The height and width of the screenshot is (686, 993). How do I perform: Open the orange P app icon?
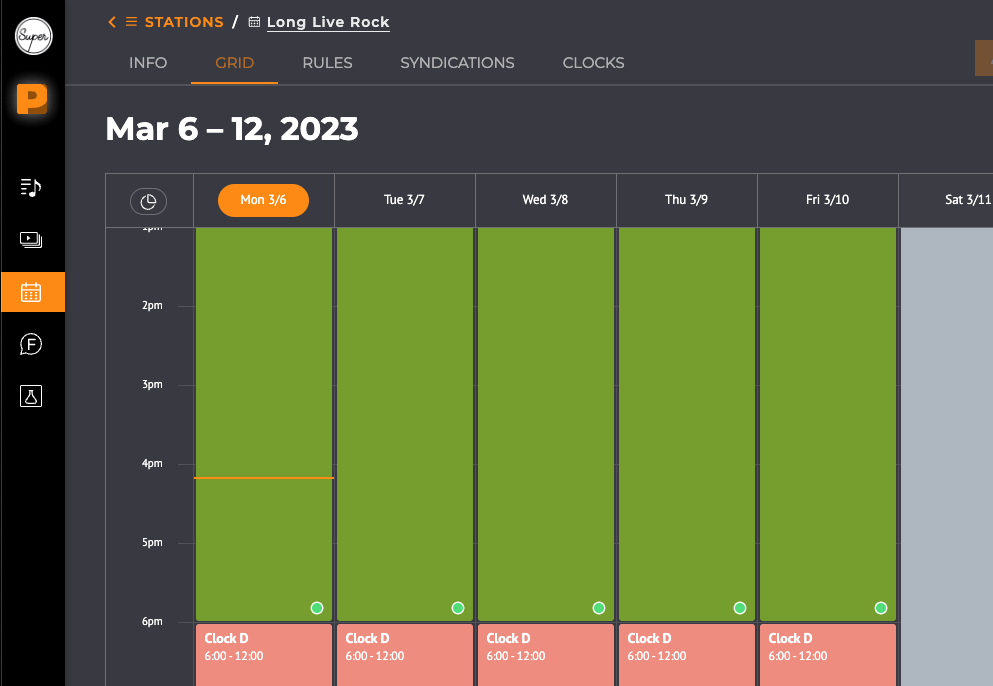(x=32, y=99)
